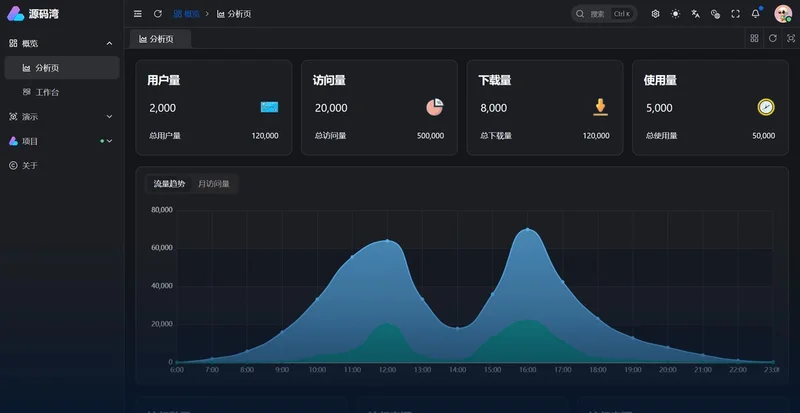Screen dimensions: 800x413
Task: Click the 下载量 download arrow icon
Action: (x=601, y=107)
